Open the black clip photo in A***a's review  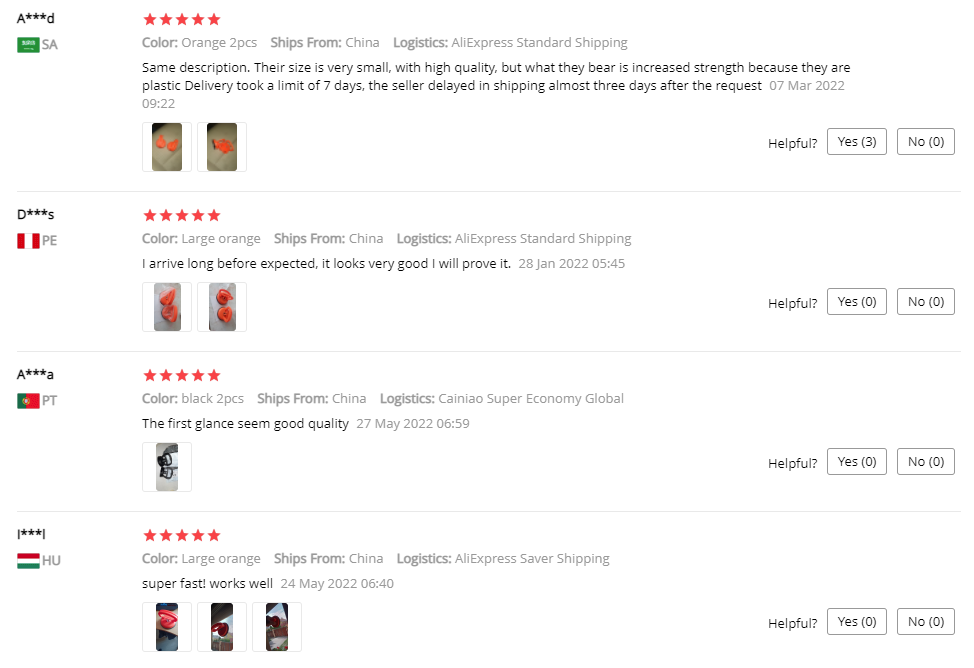[167, 467]
